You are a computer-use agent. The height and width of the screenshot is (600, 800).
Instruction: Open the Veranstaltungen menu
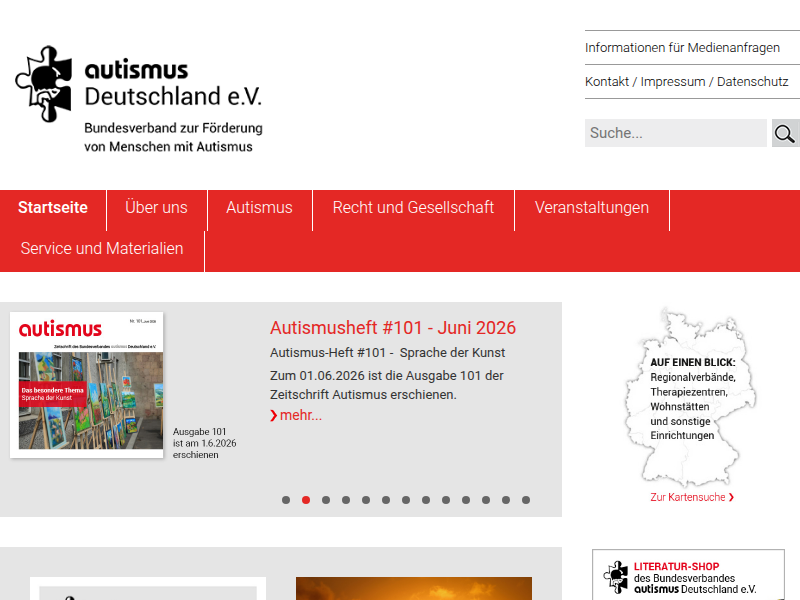coord(592,208)
